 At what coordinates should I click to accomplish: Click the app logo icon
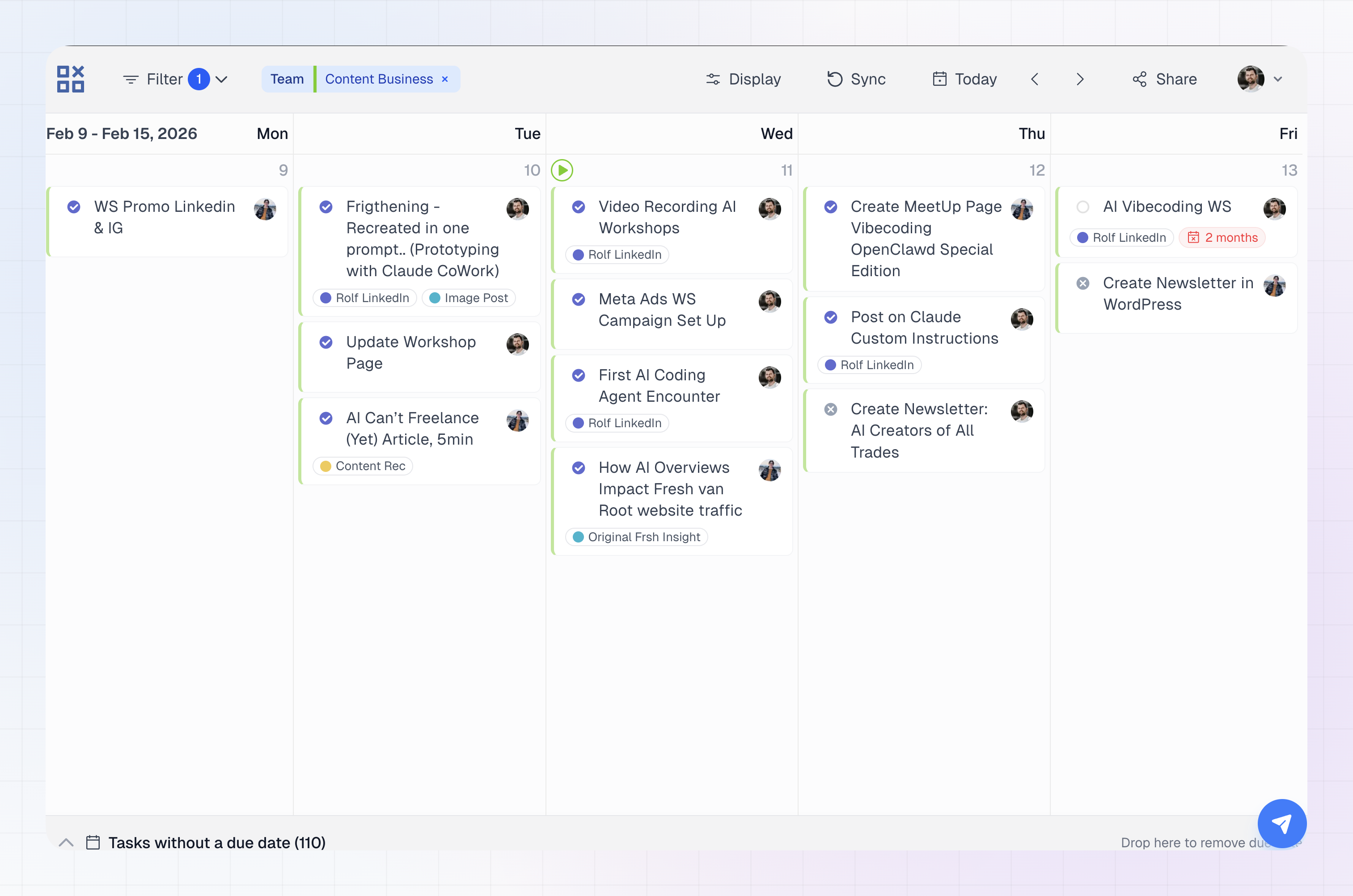[70, 79]
